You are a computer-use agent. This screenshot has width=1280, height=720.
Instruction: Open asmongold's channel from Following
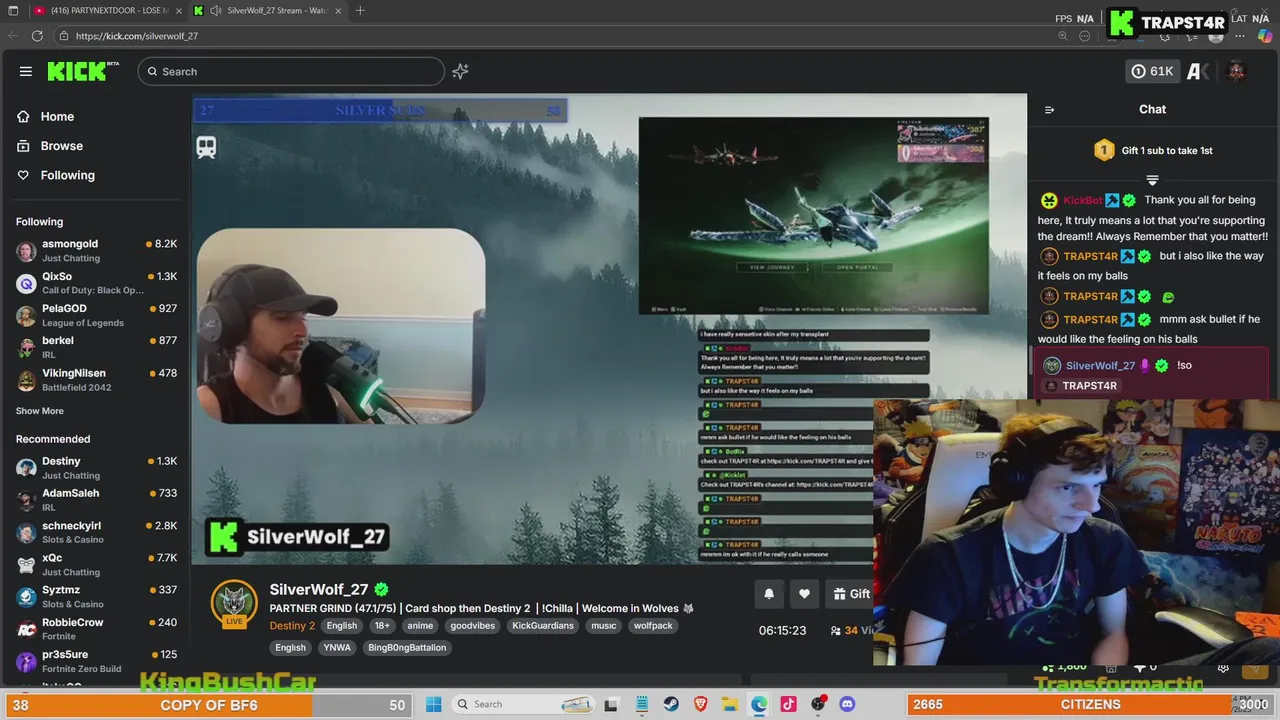click(95, 250)
